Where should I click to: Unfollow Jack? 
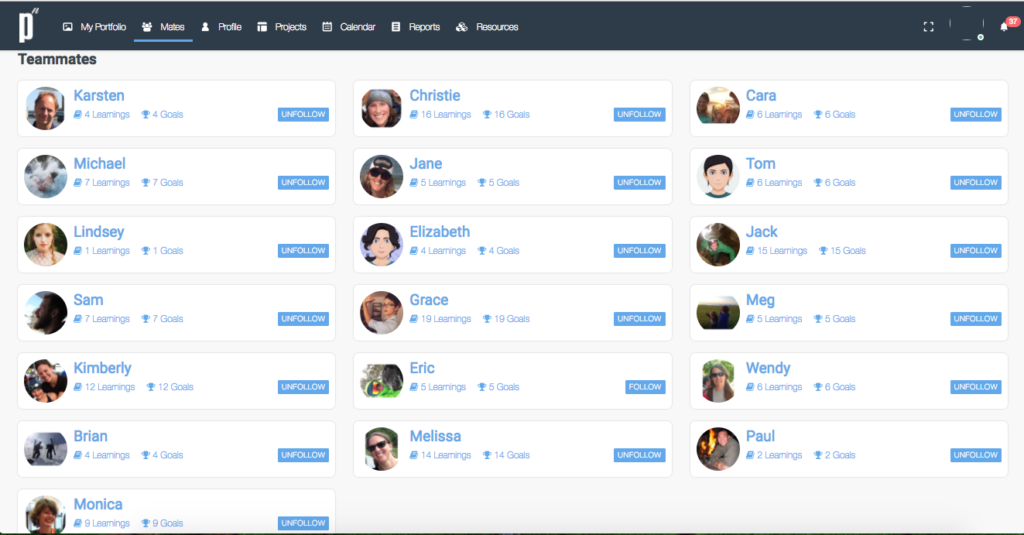click(x=976, y=250)
